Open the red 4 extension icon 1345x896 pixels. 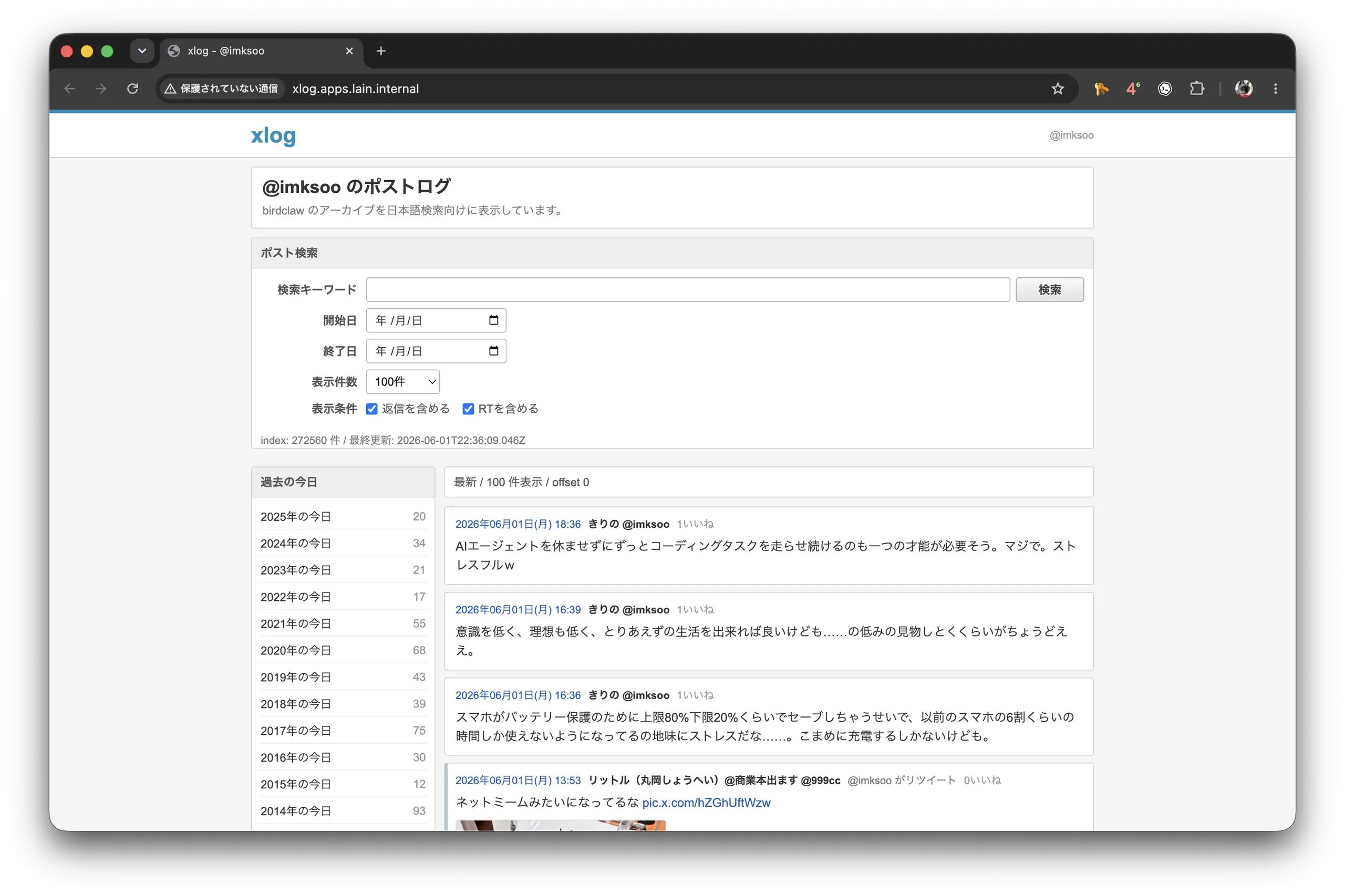pos(1132,89)
